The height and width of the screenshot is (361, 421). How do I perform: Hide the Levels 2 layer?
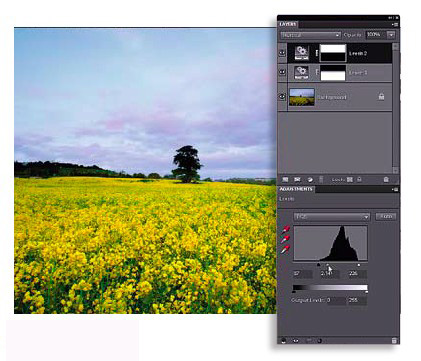282,53
